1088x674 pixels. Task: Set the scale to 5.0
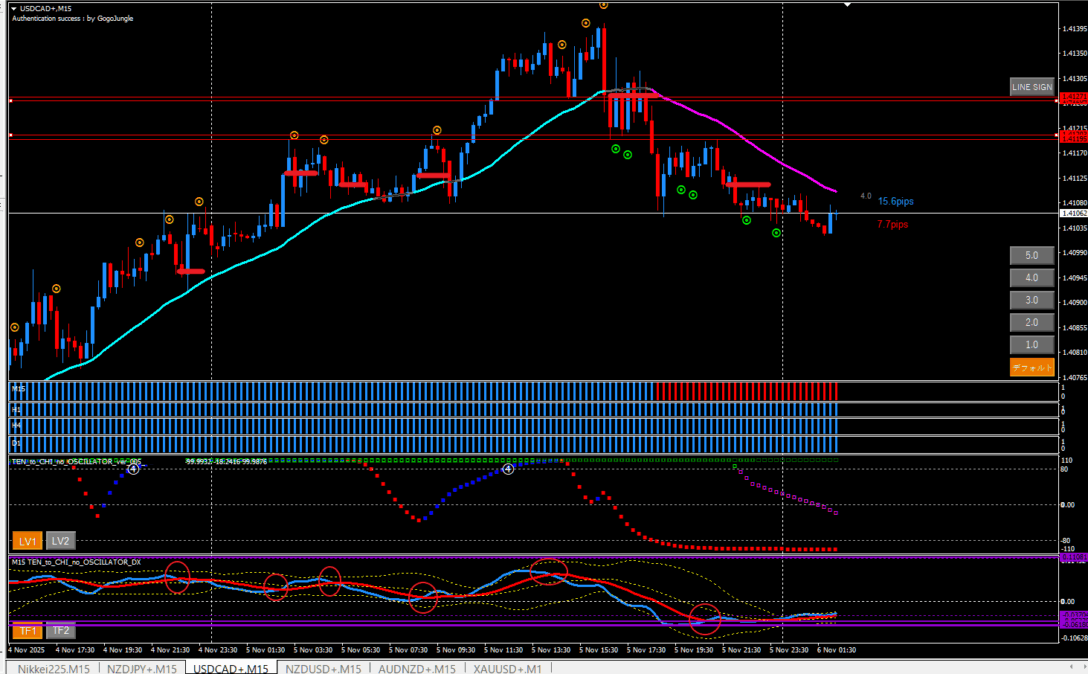point(1032,255)
